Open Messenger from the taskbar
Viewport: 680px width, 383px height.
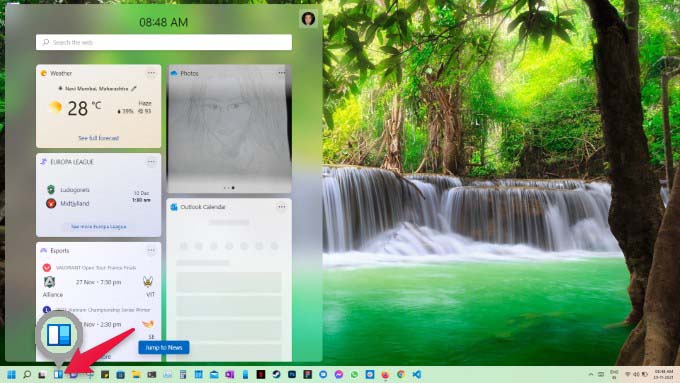339,374
